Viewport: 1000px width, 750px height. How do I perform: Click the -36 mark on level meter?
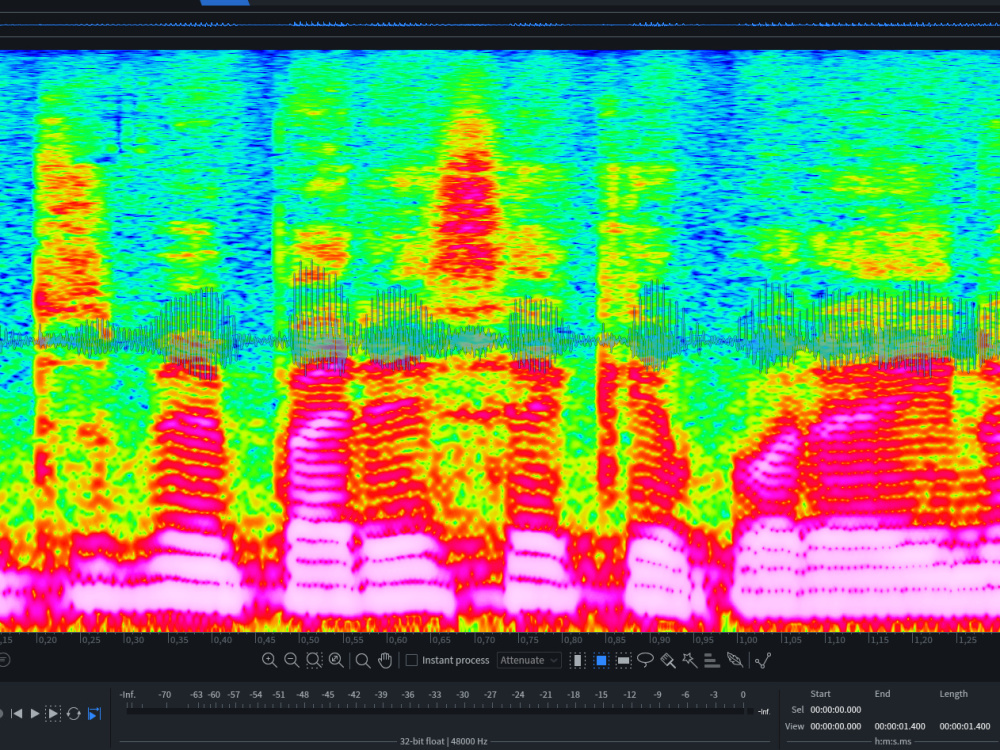pyautogui.click(x=406, y=695)
